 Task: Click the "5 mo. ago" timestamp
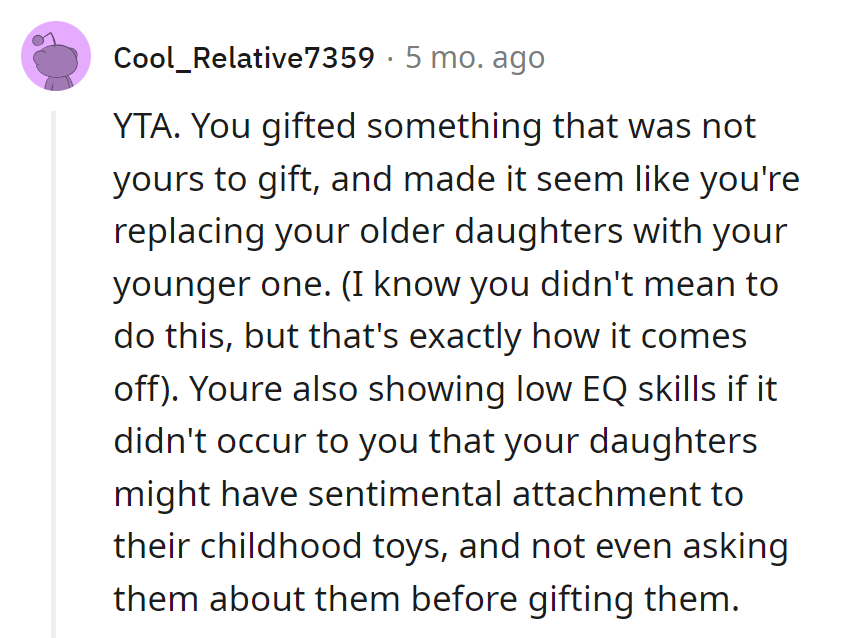click(x=474, y=58)
